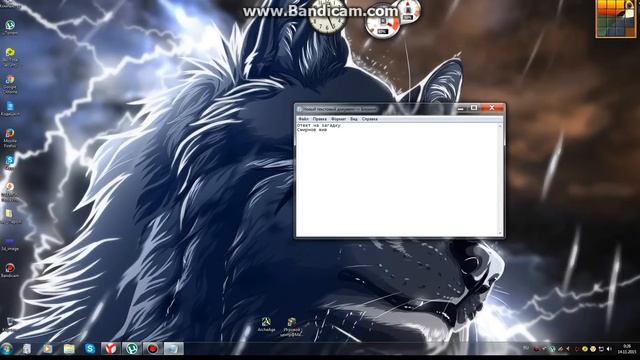Image resolution: width=640 pixels, height=360 pixels.
Task: Select the Skype desktop shortcut
Action: (10, 162)
